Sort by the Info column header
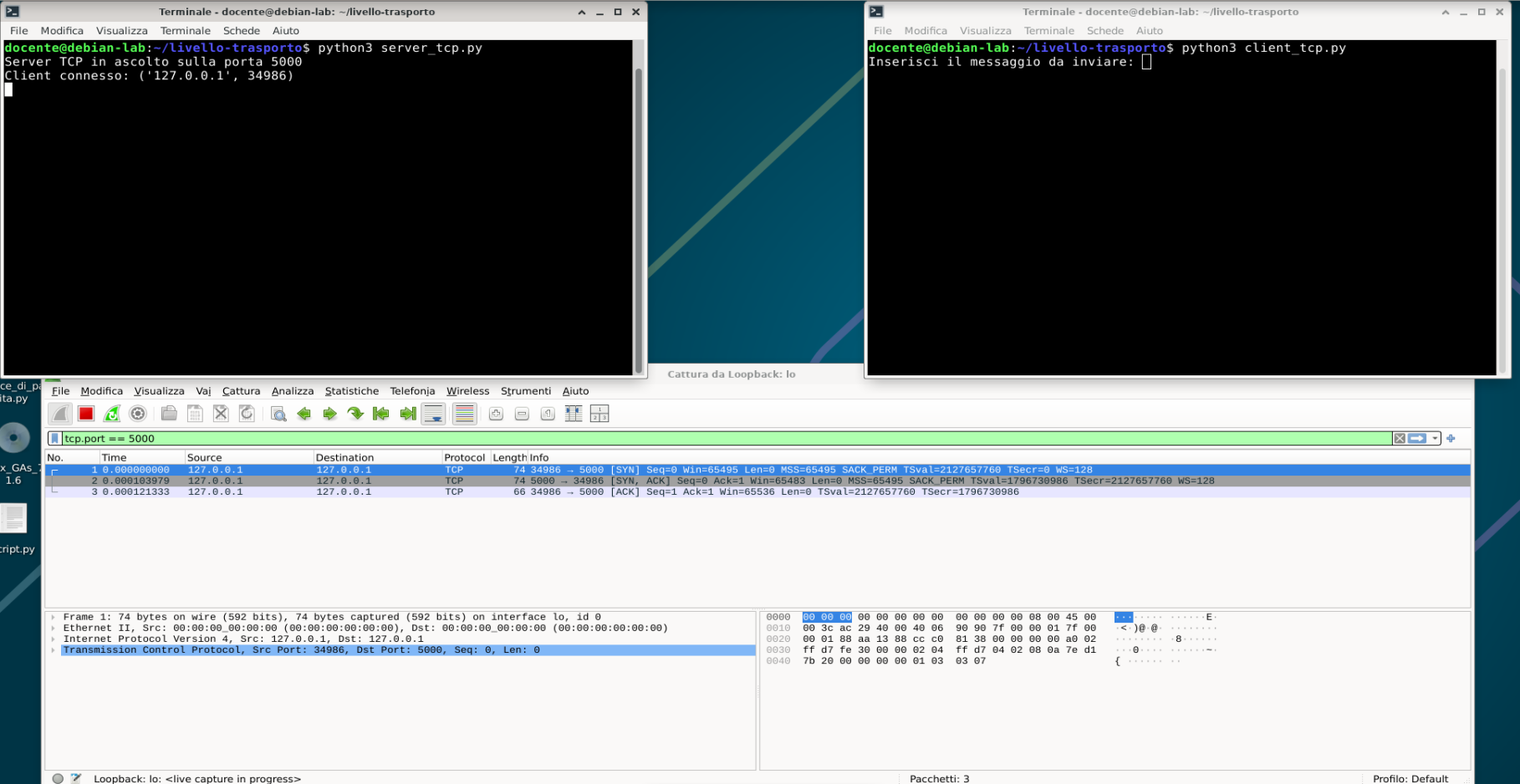 [x=998, y=458]
